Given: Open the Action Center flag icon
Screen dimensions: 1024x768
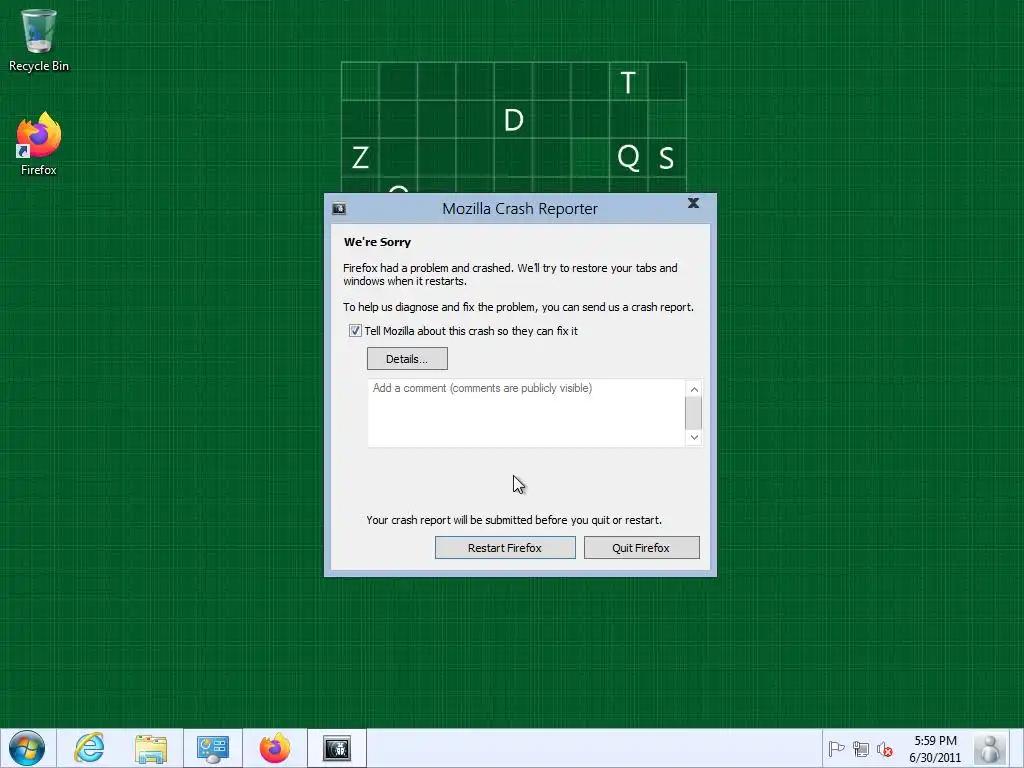Looking at the screenshot, I should coord(836,749).
